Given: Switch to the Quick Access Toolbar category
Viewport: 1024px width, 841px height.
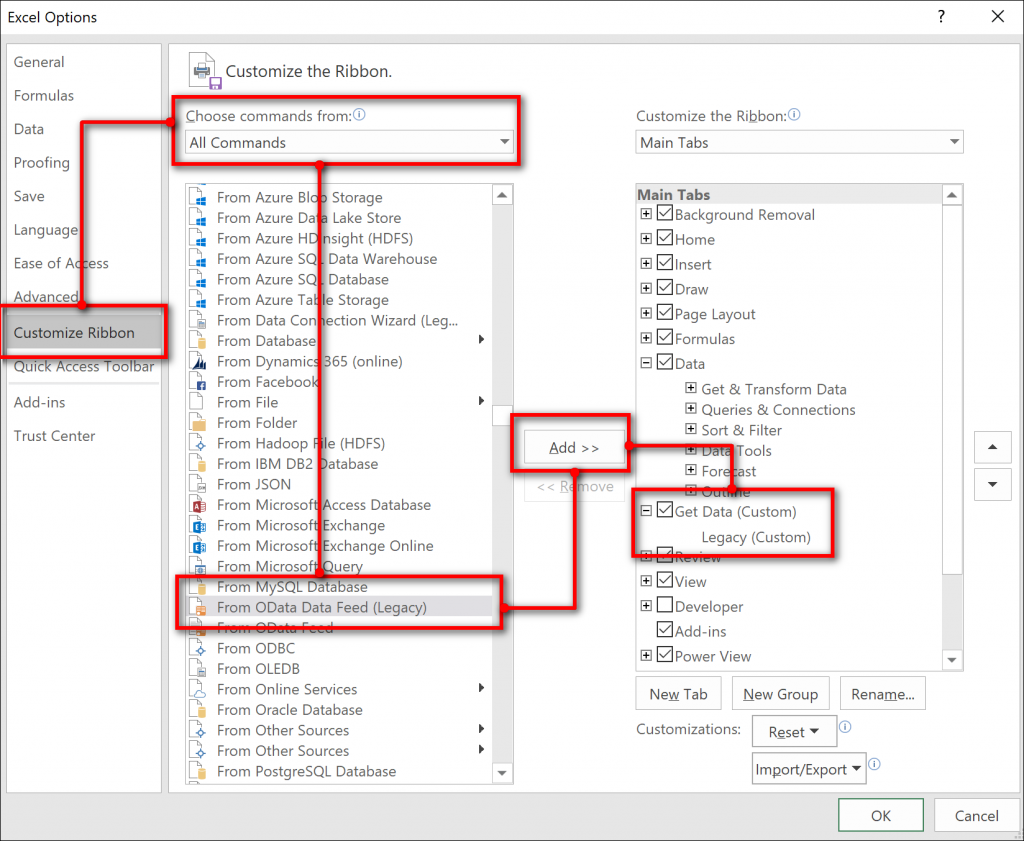Looking at the screenshot, I should (x=84, y=367).
